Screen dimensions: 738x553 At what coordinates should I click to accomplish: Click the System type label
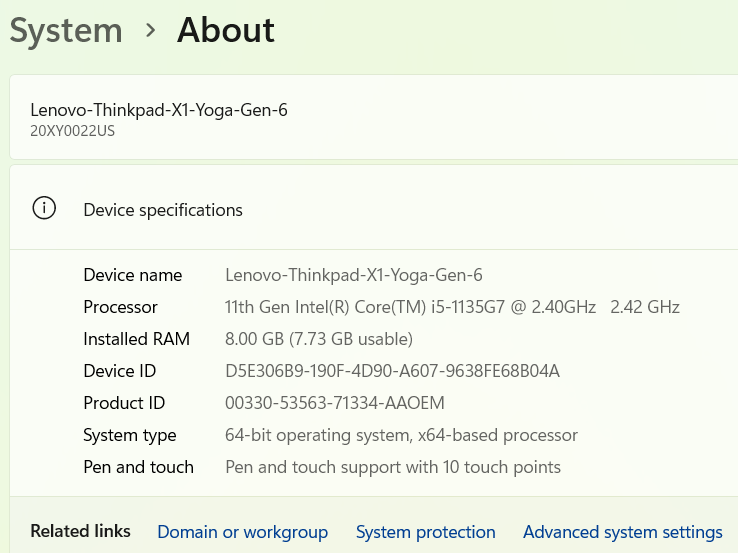130,436
